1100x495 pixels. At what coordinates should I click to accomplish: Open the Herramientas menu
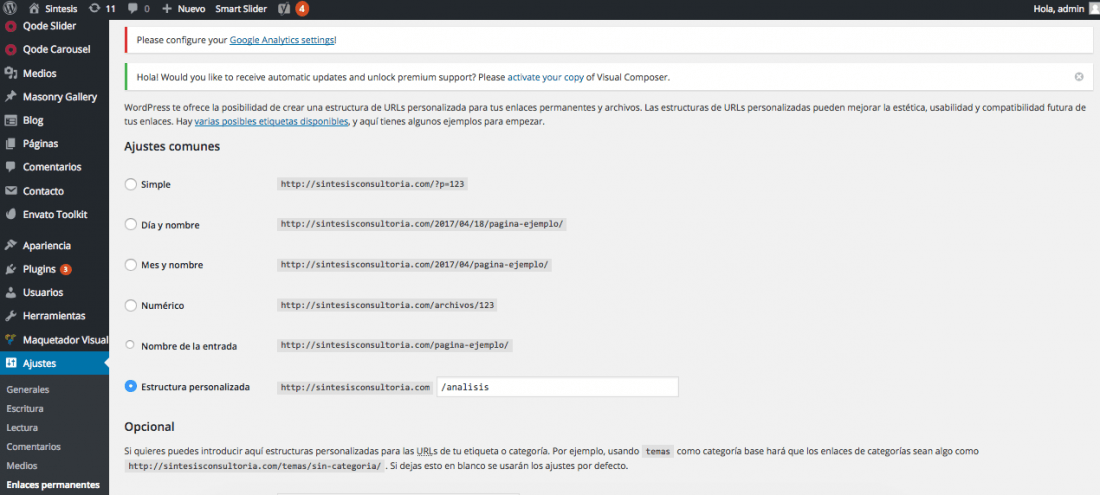(x=54, y=316)
